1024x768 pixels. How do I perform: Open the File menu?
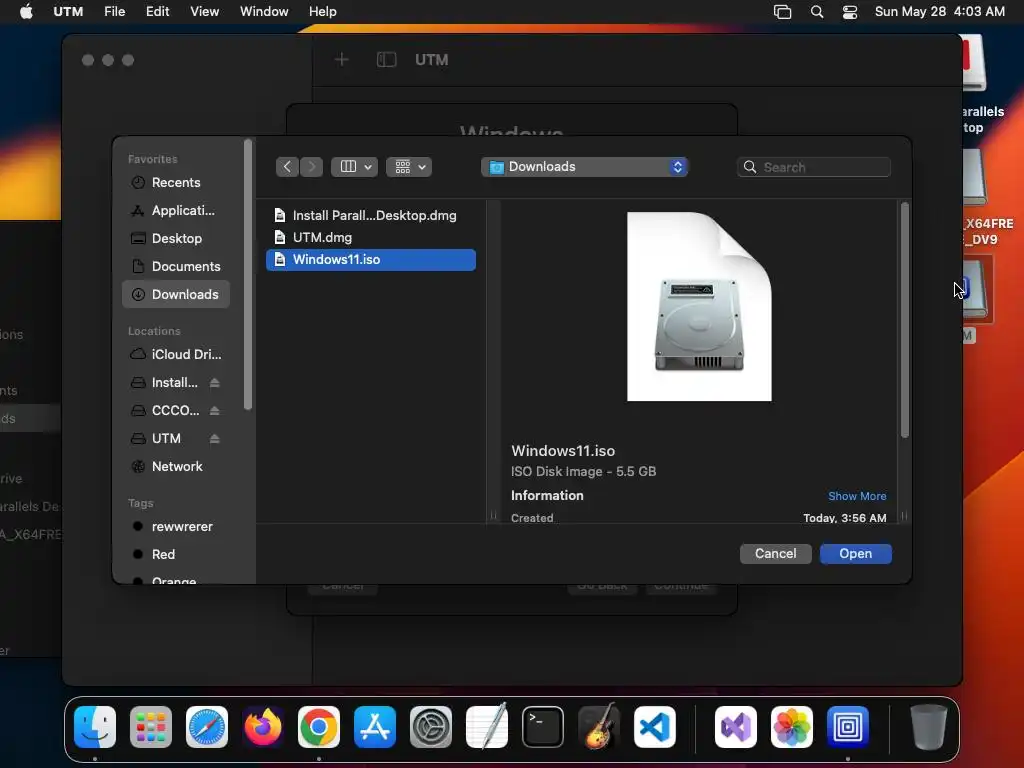[114, 12]
